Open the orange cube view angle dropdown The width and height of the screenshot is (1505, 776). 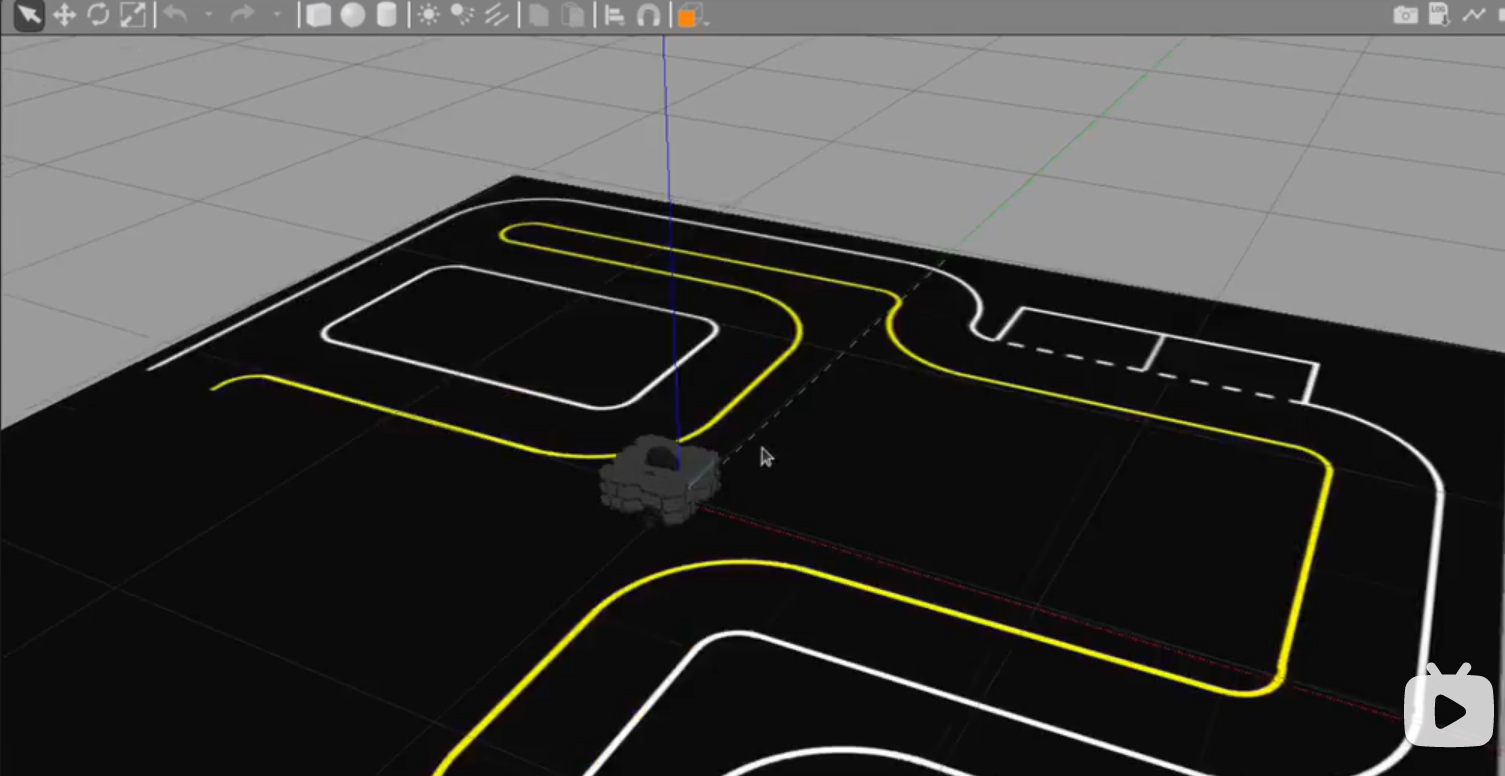tap(691, 16)
